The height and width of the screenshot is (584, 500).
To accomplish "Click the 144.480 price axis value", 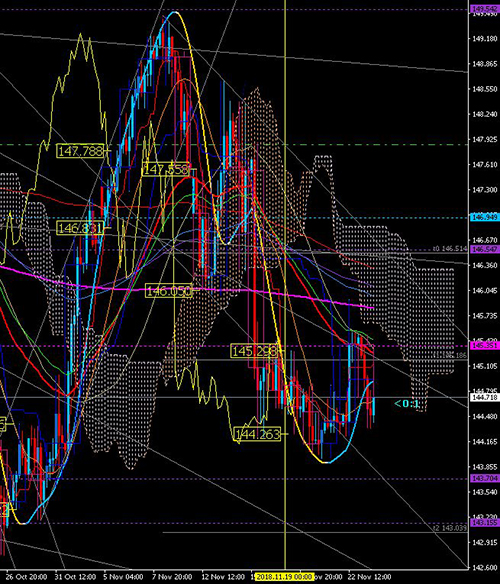I will tap(485, 416).
